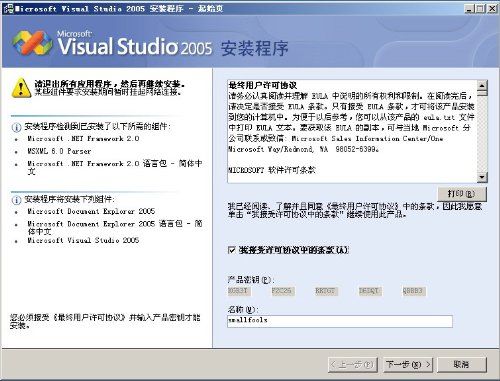
Task: Click .NET Framework 2.0 语言包 简体中文 entry
Action: point(115,167)
